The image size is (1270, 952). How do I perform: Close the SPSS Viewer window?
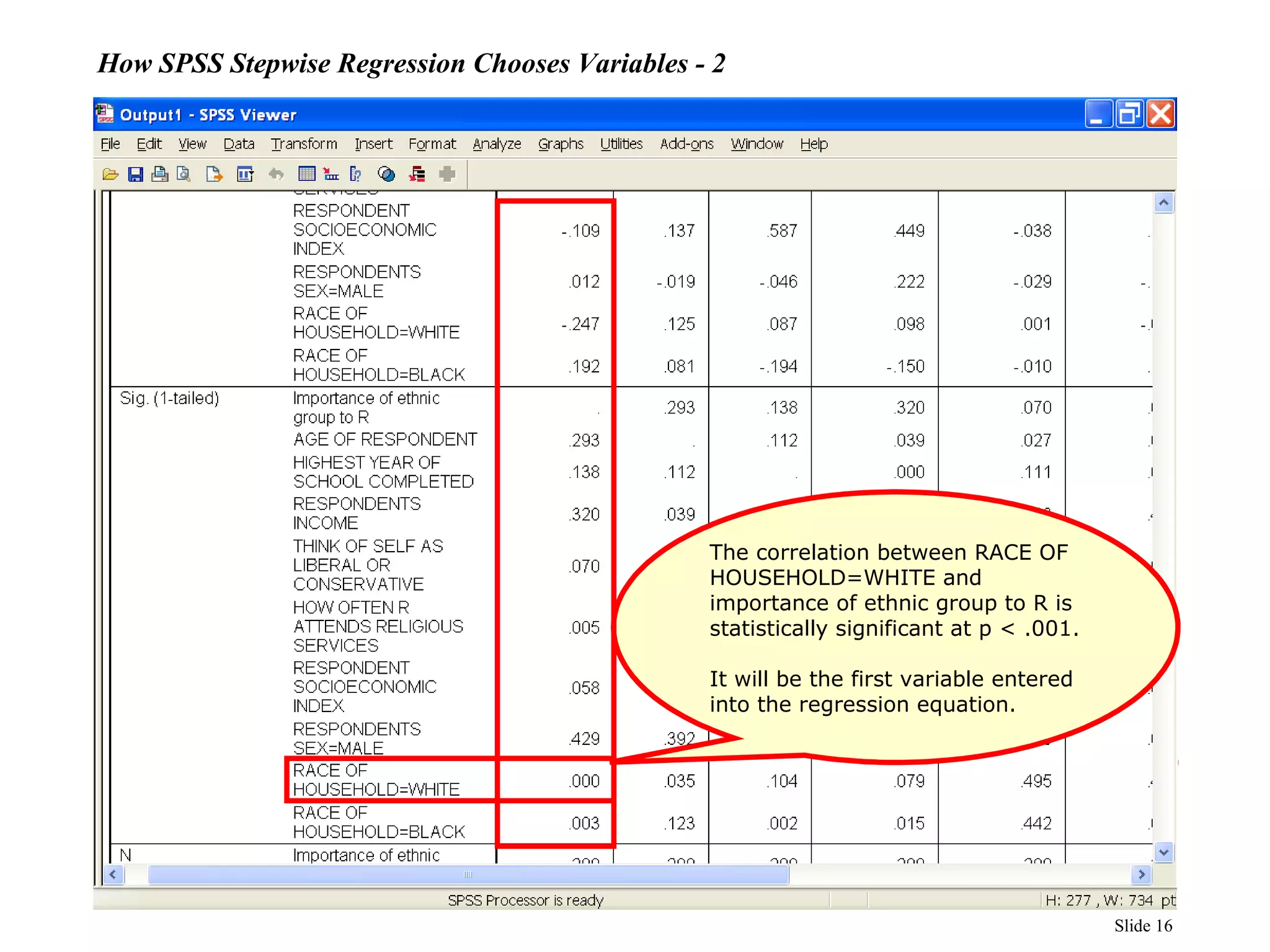pyautogui.click(x=1161, y=114)
